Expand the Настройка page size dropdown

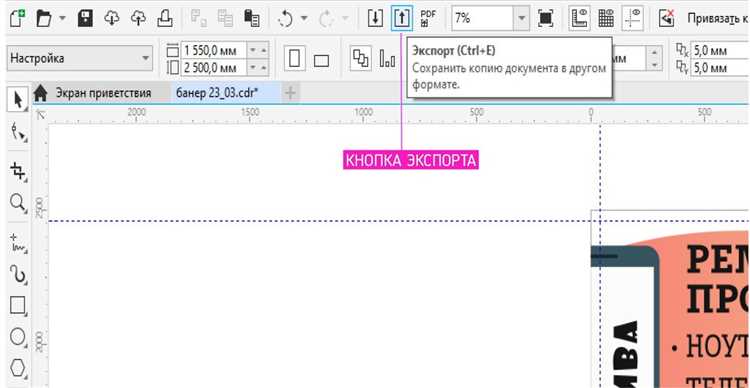(x=145, y=59)
